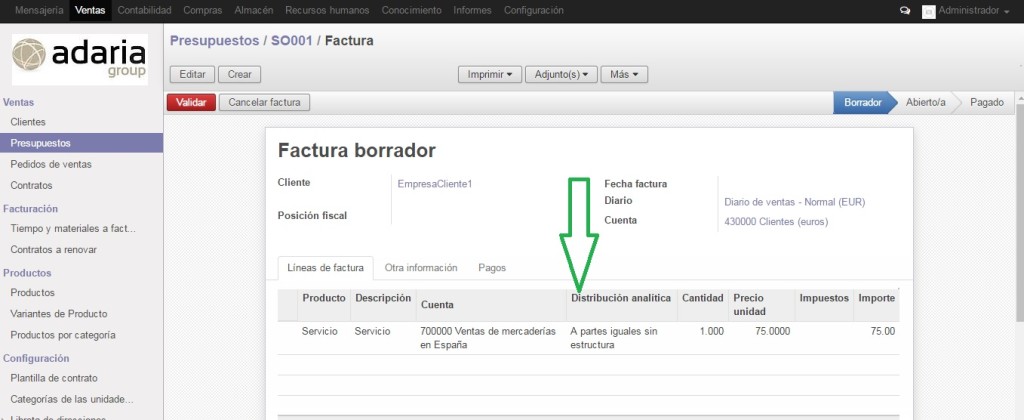Click Distribución analítica column header

click(621, 305)
